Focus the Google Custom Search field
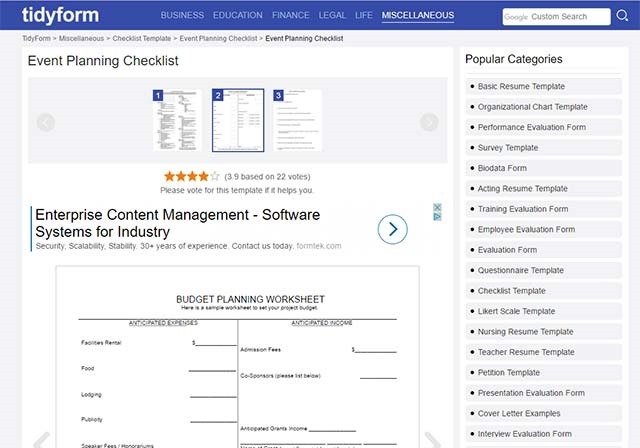 click(556, 17)
